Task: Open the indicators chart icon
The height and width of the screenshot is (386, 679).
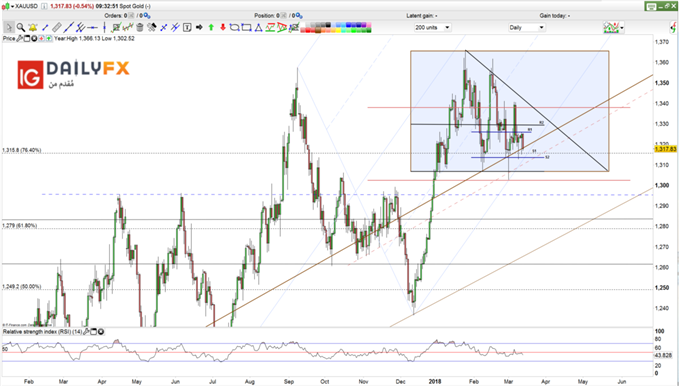Action: coord(611,27)
